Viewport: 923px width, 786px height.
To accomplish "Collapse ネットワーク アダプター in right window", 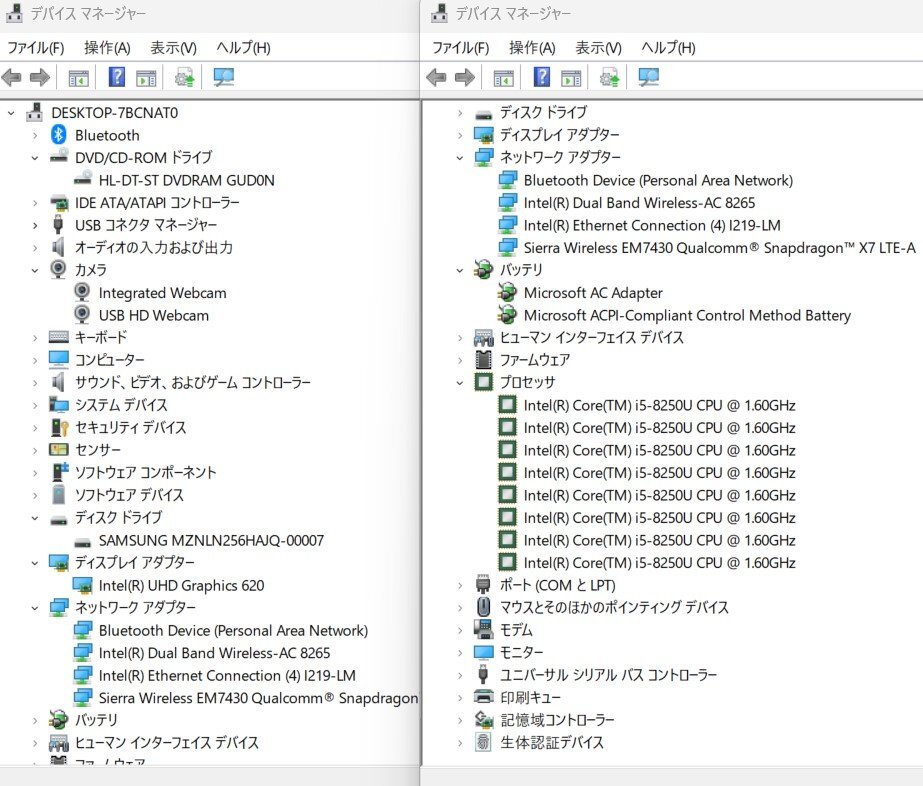I will [x=460, y=158].
